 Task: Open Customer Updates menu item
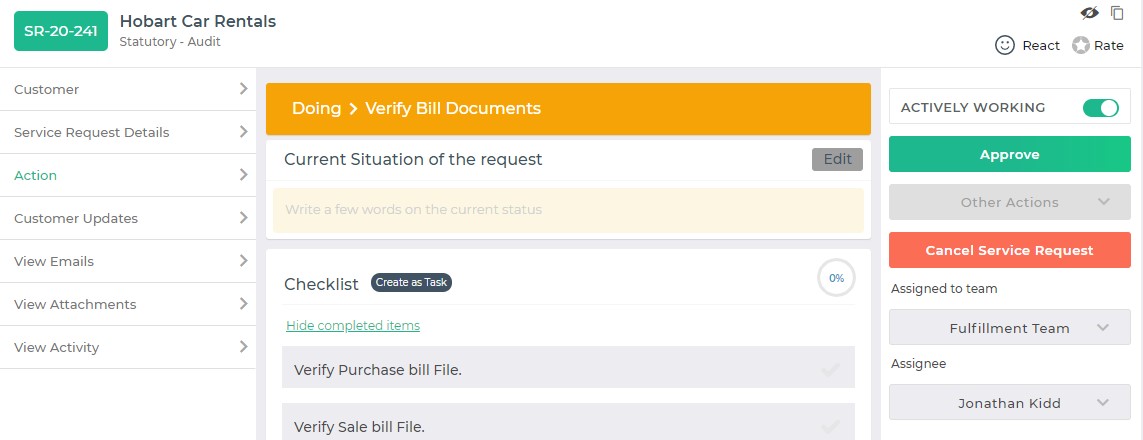click(128, 219)
